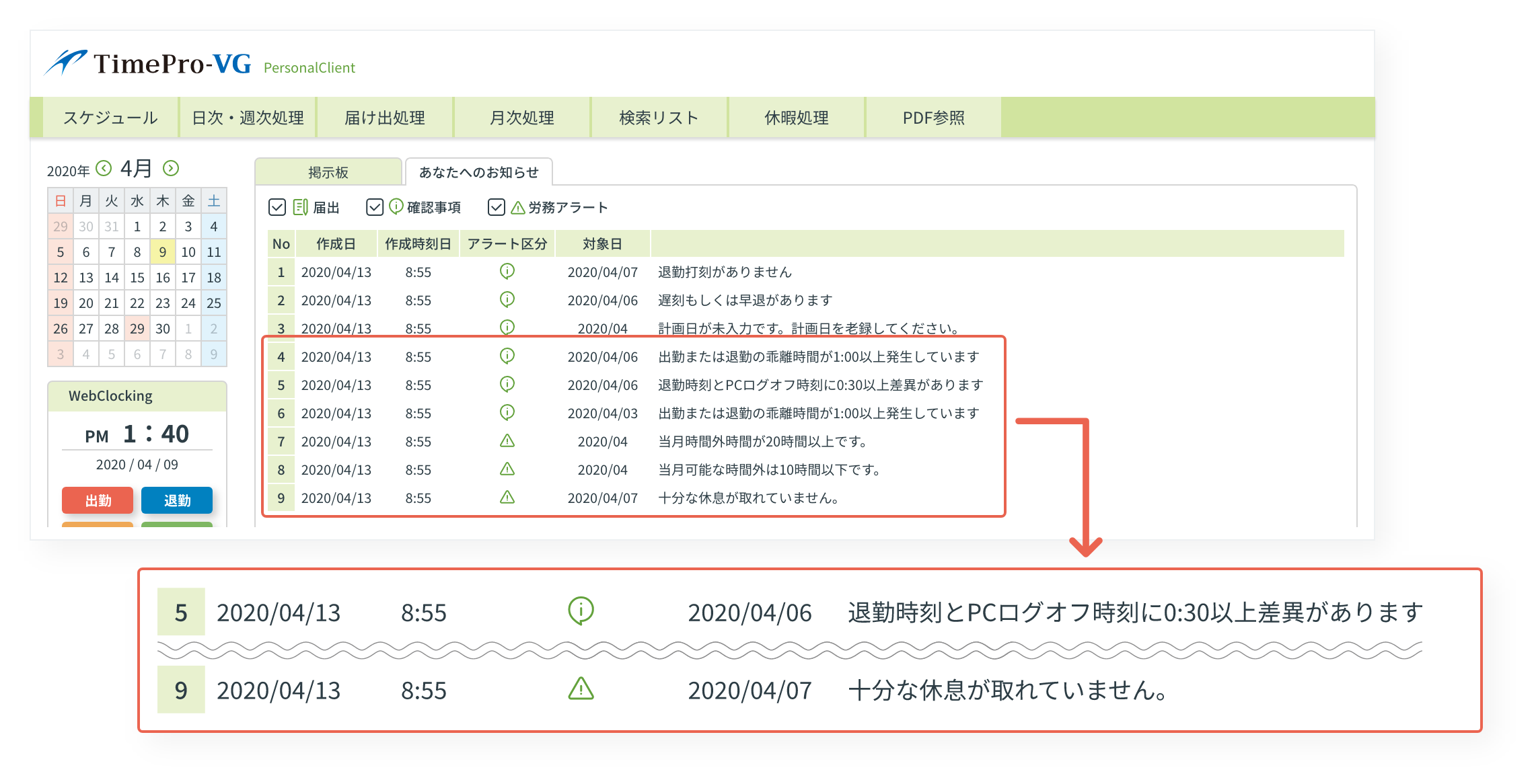The image size is (1534, 784).
Task: Go to previous month in calendar
Action: click(x=104, y=168)
